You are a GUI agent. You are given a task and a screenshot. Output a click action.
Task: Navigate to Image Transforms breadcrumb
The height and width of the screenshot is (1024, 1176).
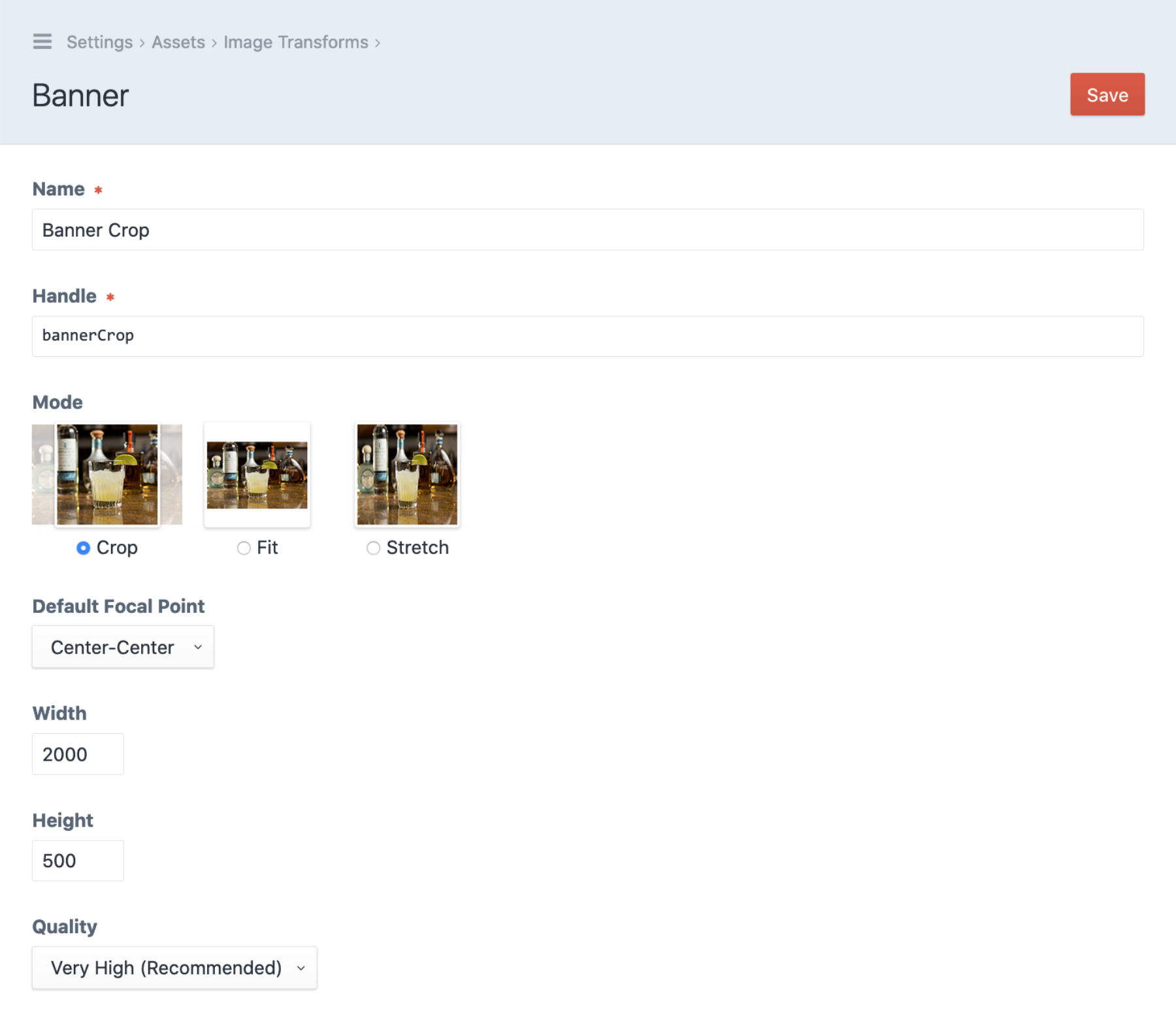tap(295, 42)
